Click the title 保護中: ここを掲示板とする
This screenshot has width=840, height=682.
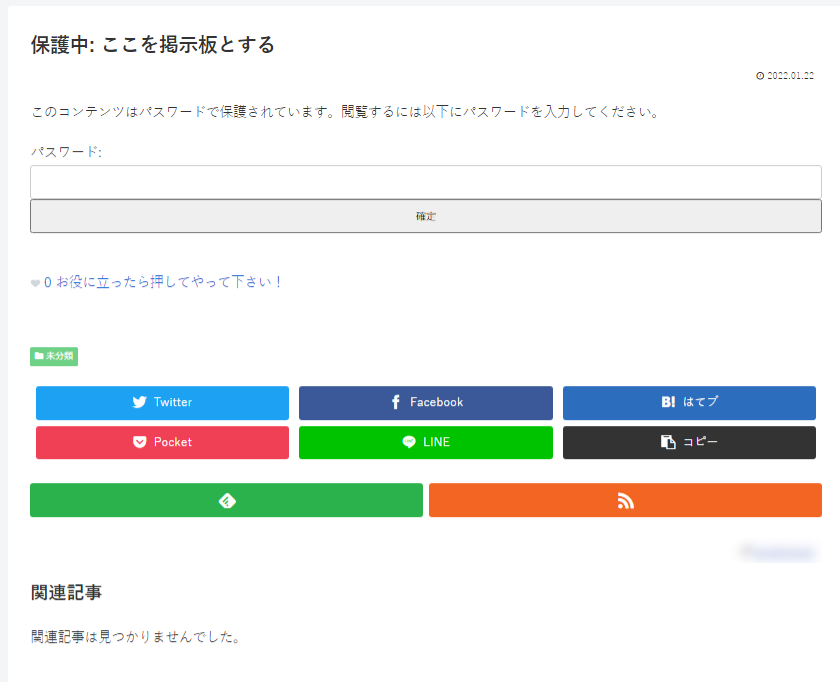152,45
